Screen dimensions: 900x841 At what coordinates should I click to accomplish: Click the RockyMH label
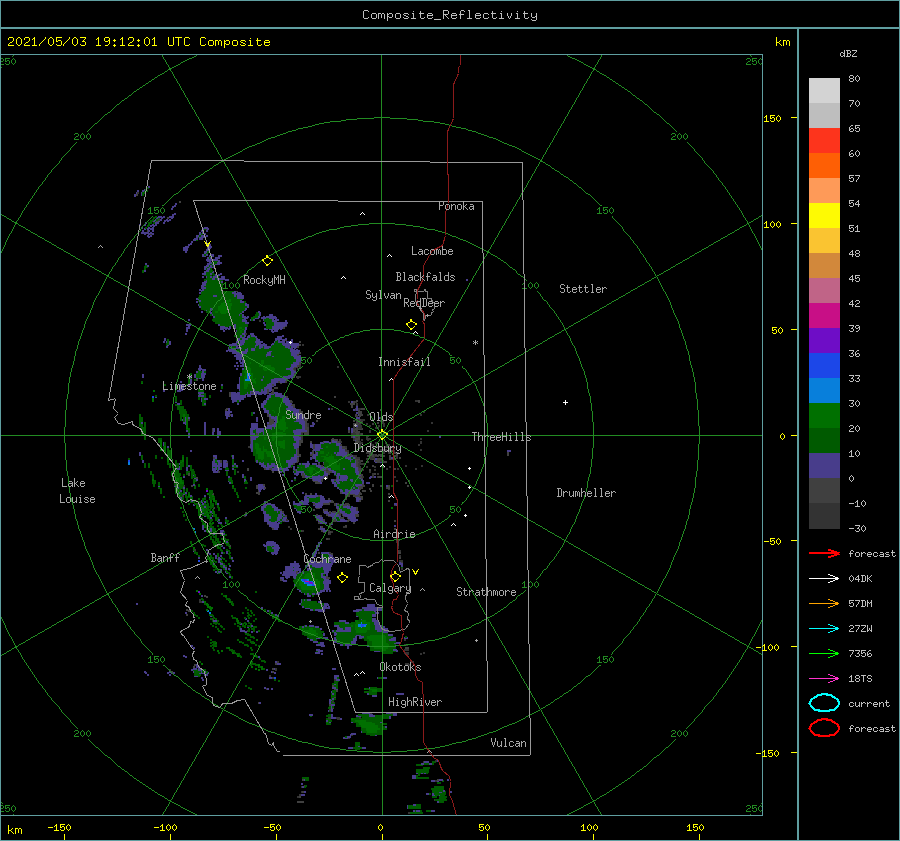[x=264, y=280]
